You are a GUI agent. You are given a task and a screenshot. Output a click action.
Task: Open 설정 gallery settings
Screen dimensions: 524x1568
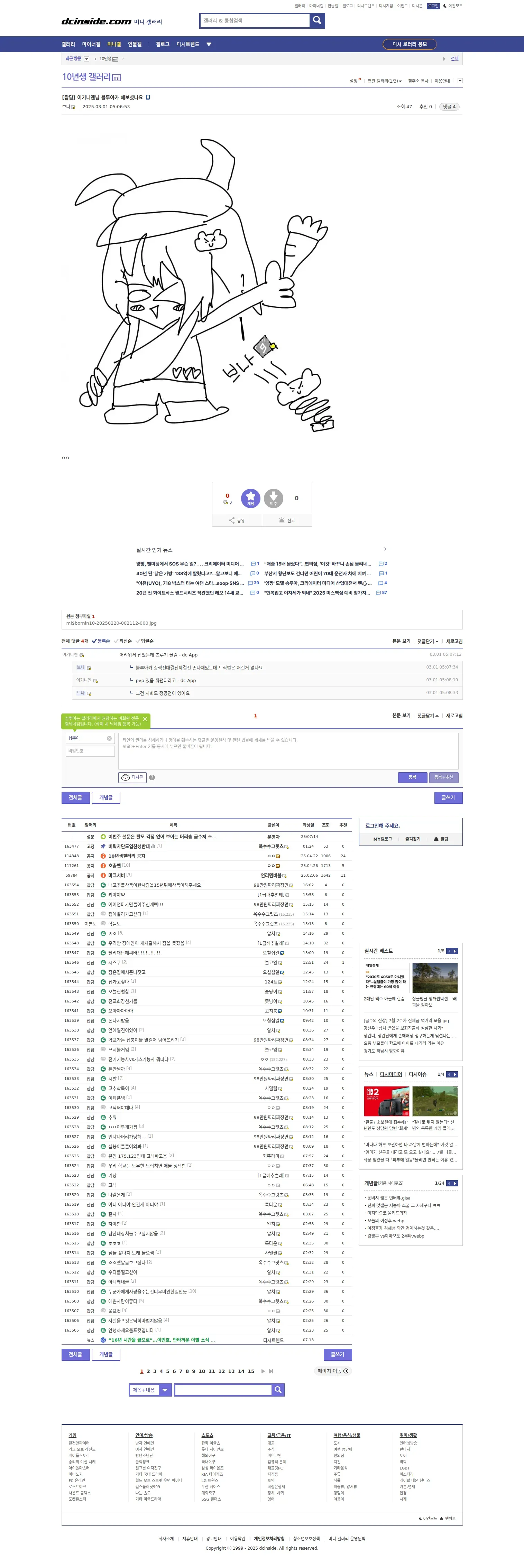[x=355, y=81]
